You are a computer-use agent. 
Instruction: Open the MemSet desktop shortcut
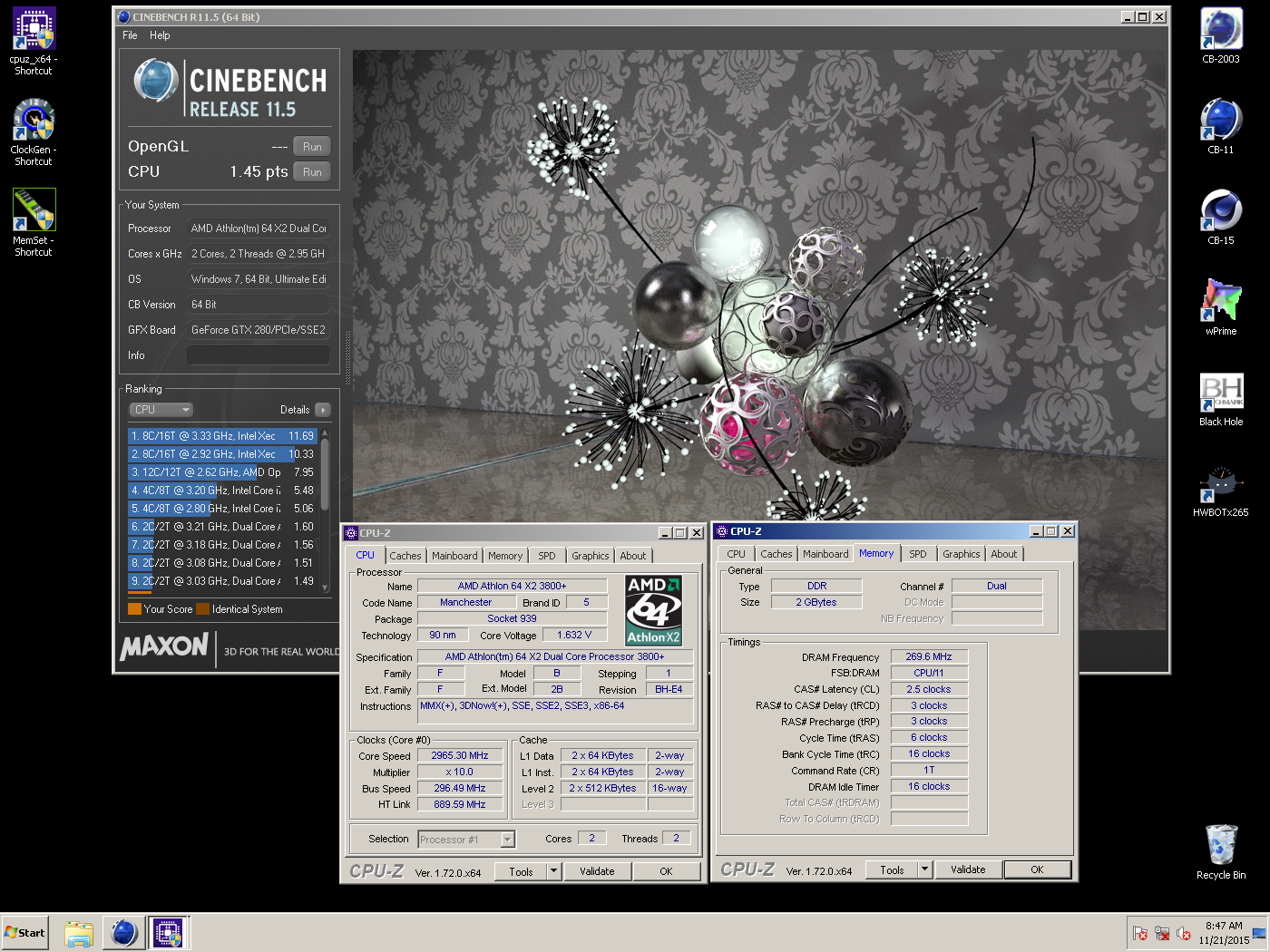(x=34, y=222)
